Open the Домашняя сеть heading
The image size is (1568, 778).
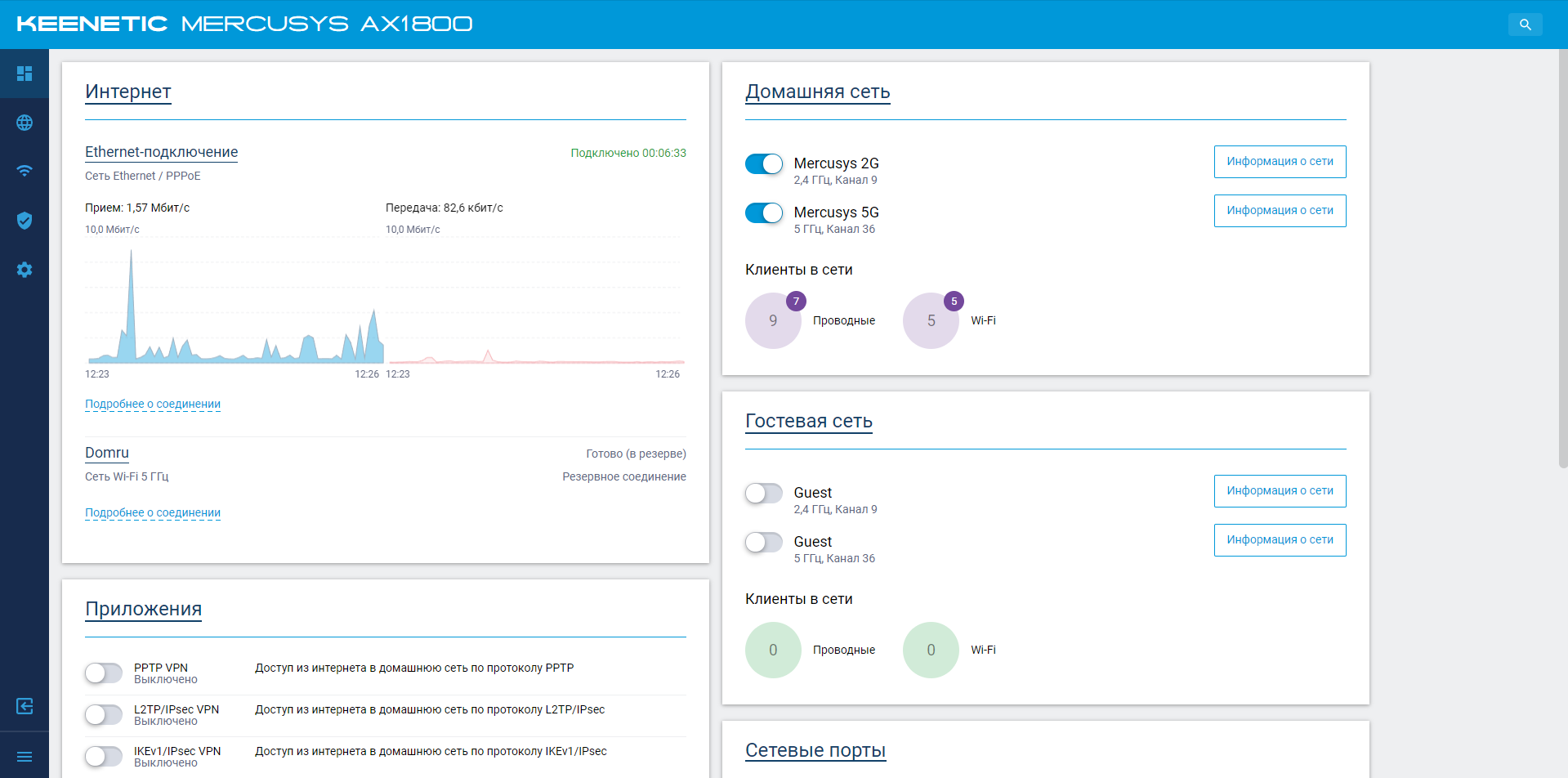coord(817,92)
